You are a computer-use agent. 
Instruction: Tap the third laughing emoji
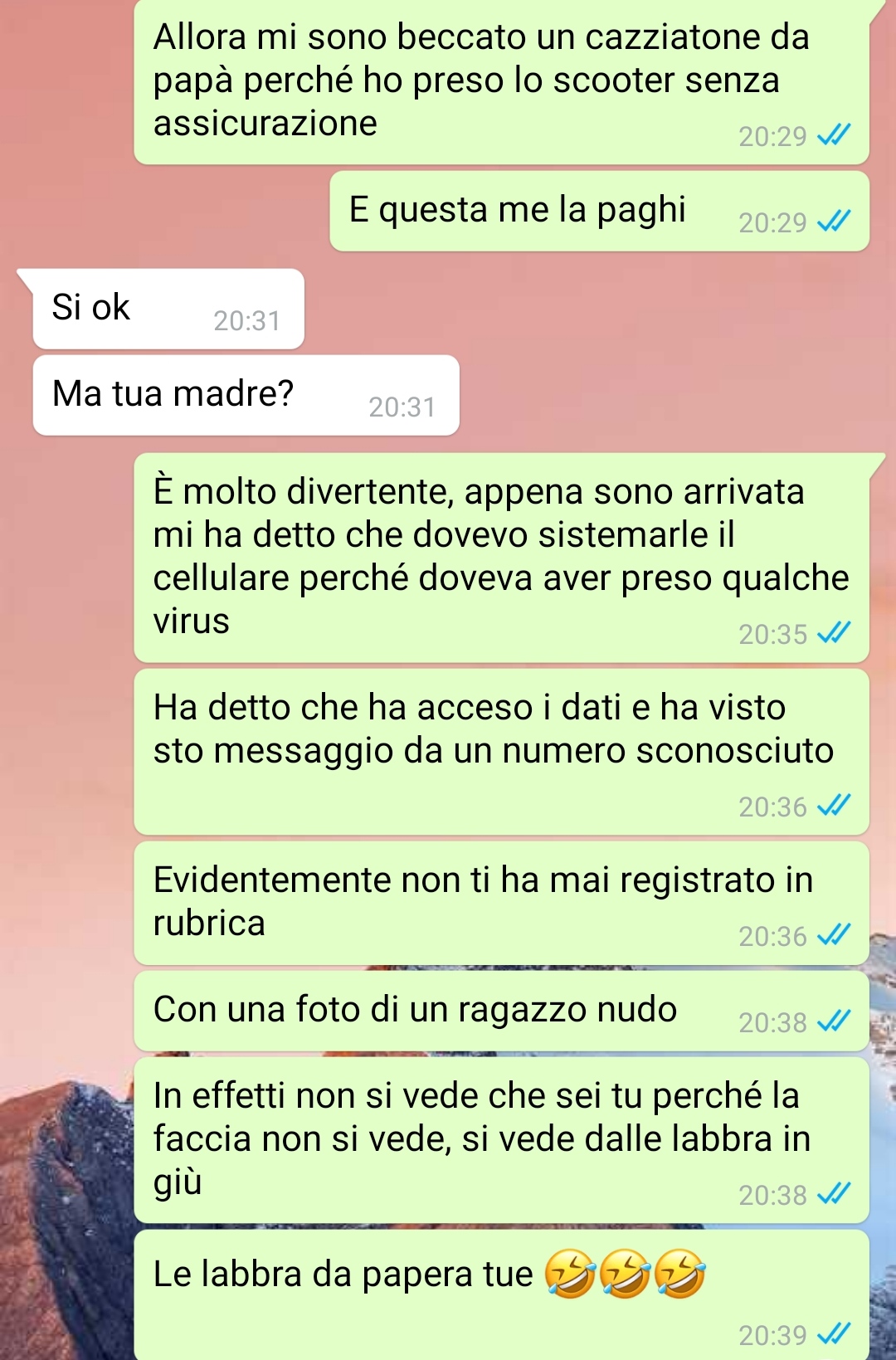(x=679, y=1274)
